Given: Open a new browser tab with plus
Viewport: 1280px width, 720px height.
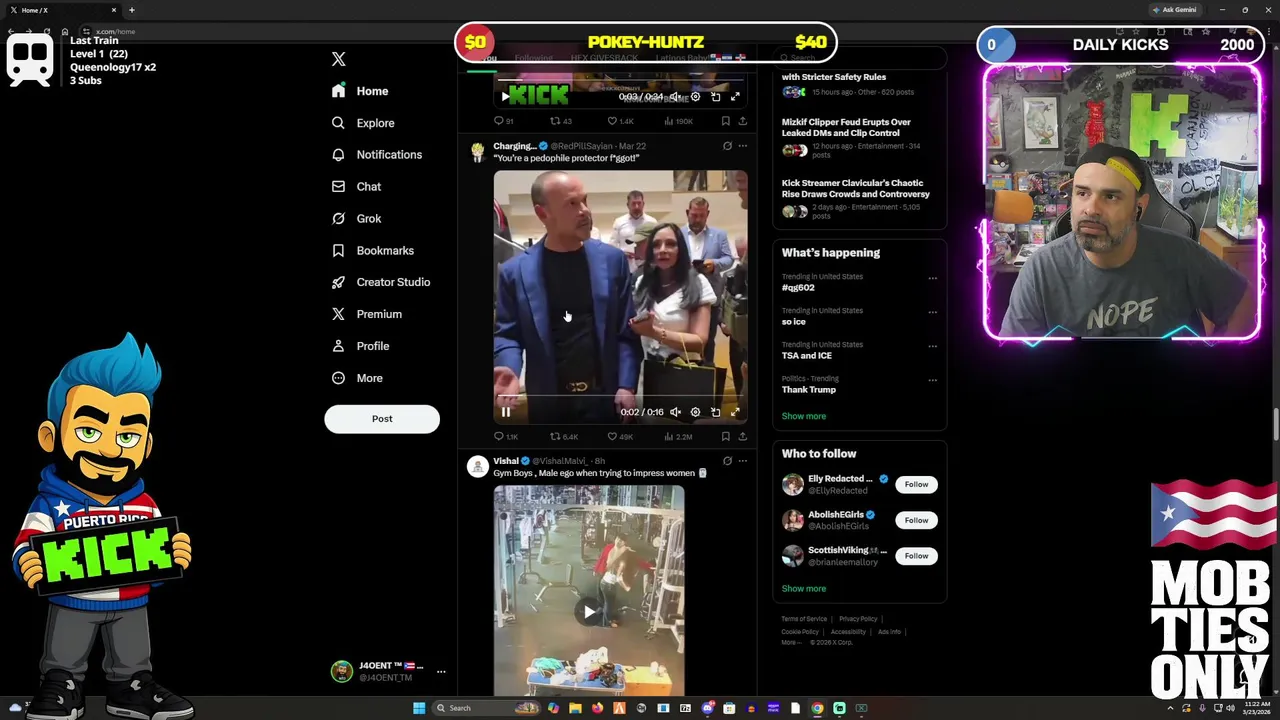Looking at the screenshot, I should tap(132, 10).
